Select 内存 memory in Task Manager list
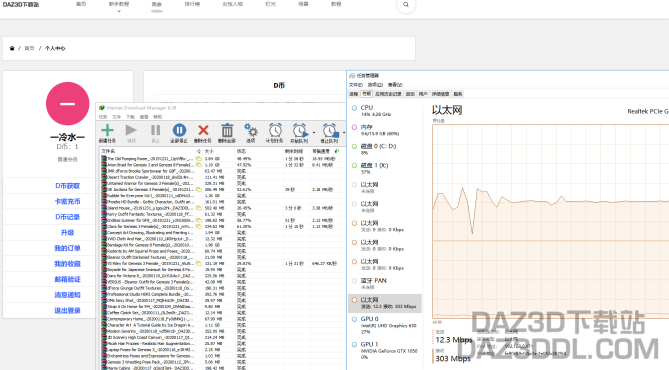The height and width of the screenshot is (370, 669). (x=385, y=130)
